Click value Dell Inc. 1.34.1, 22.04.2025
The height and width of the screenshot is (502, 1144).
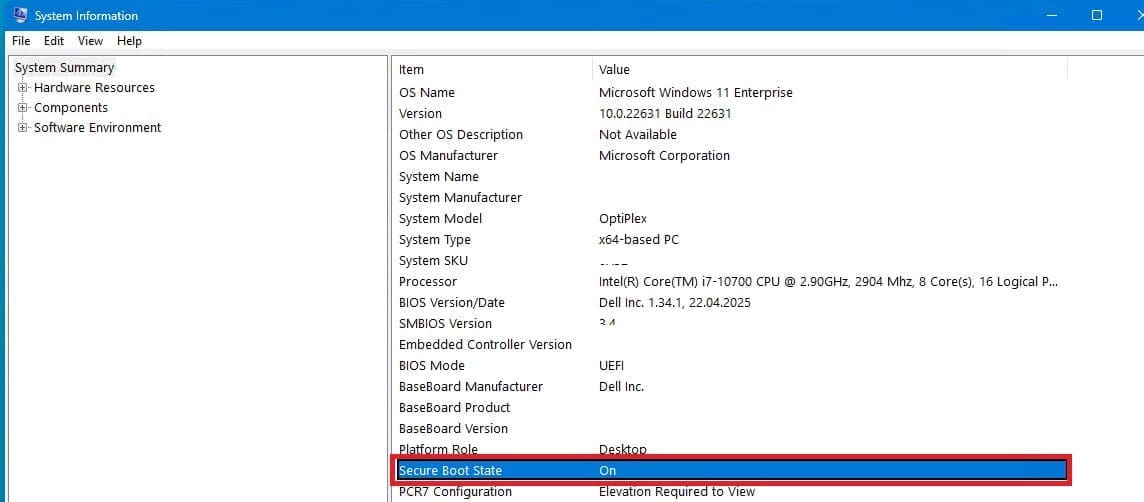click(x=674, y=303)
